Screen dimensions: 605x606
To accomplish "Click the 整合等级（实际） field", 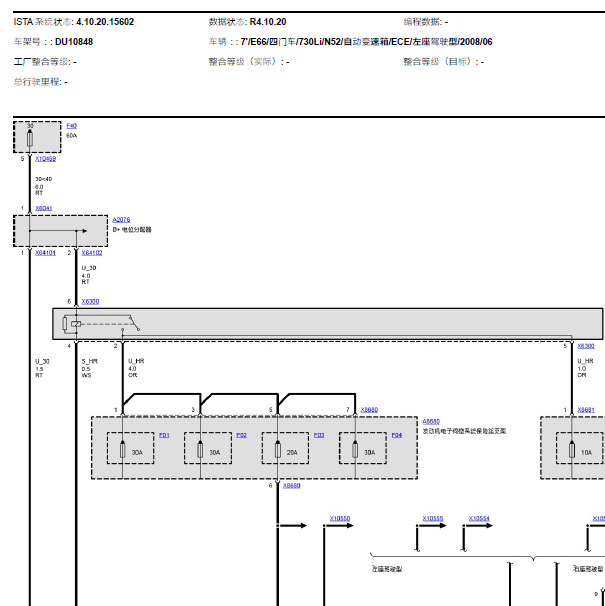I will 249,62.
